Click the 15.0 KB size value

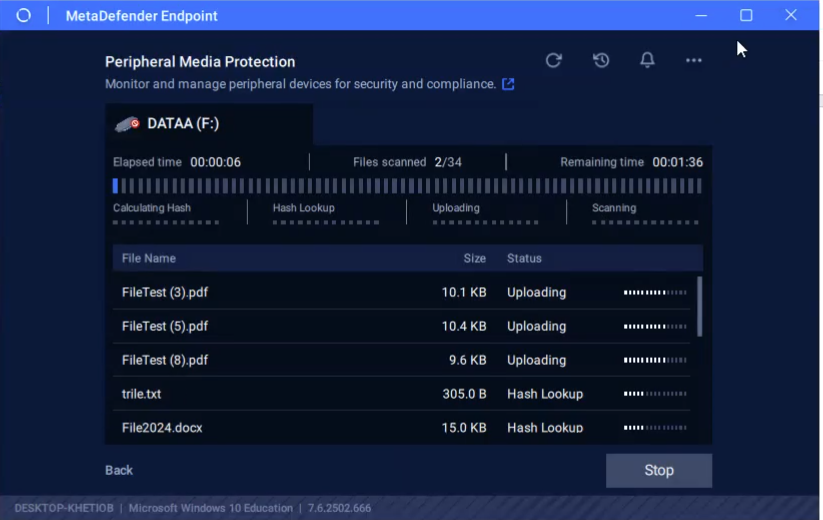click(x=463, y=428)
